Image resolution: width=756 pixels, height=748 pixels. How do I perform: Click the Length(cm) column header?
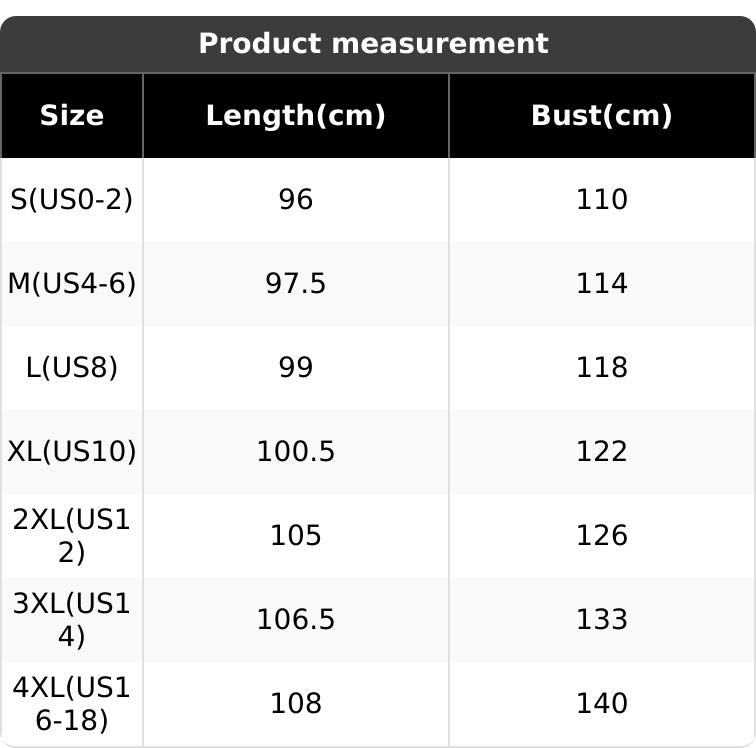click(295, 116)
